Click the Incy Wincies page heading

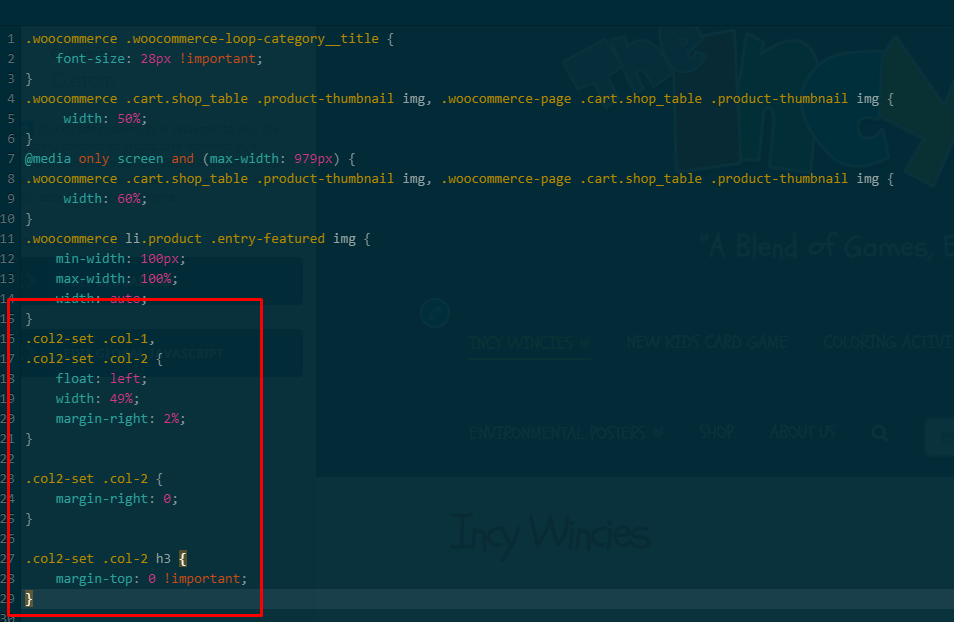pos(549,534)
